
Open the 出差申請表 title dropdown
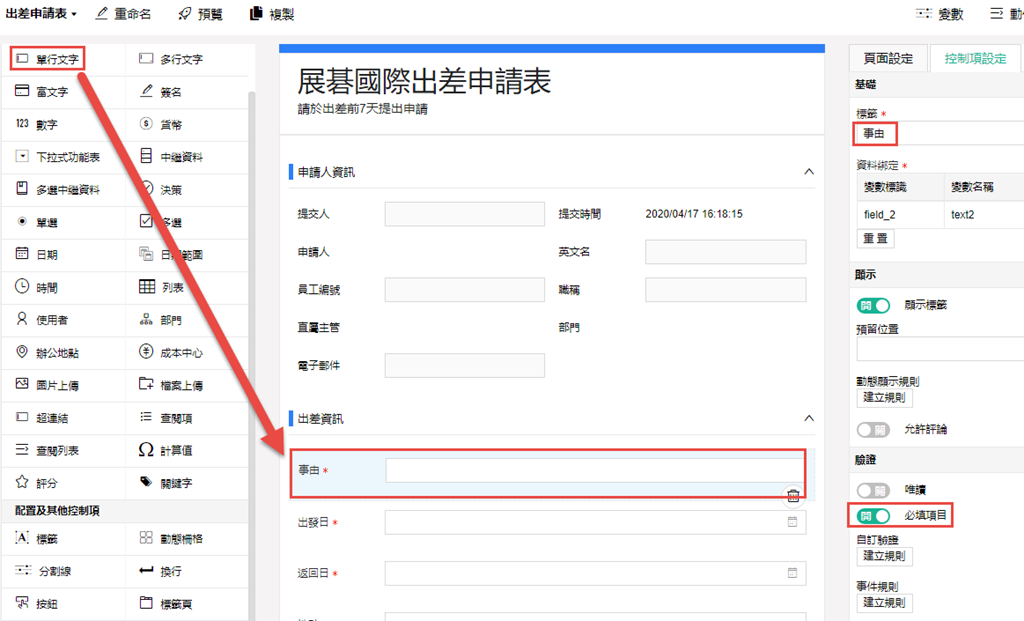[x=42, y=14]
